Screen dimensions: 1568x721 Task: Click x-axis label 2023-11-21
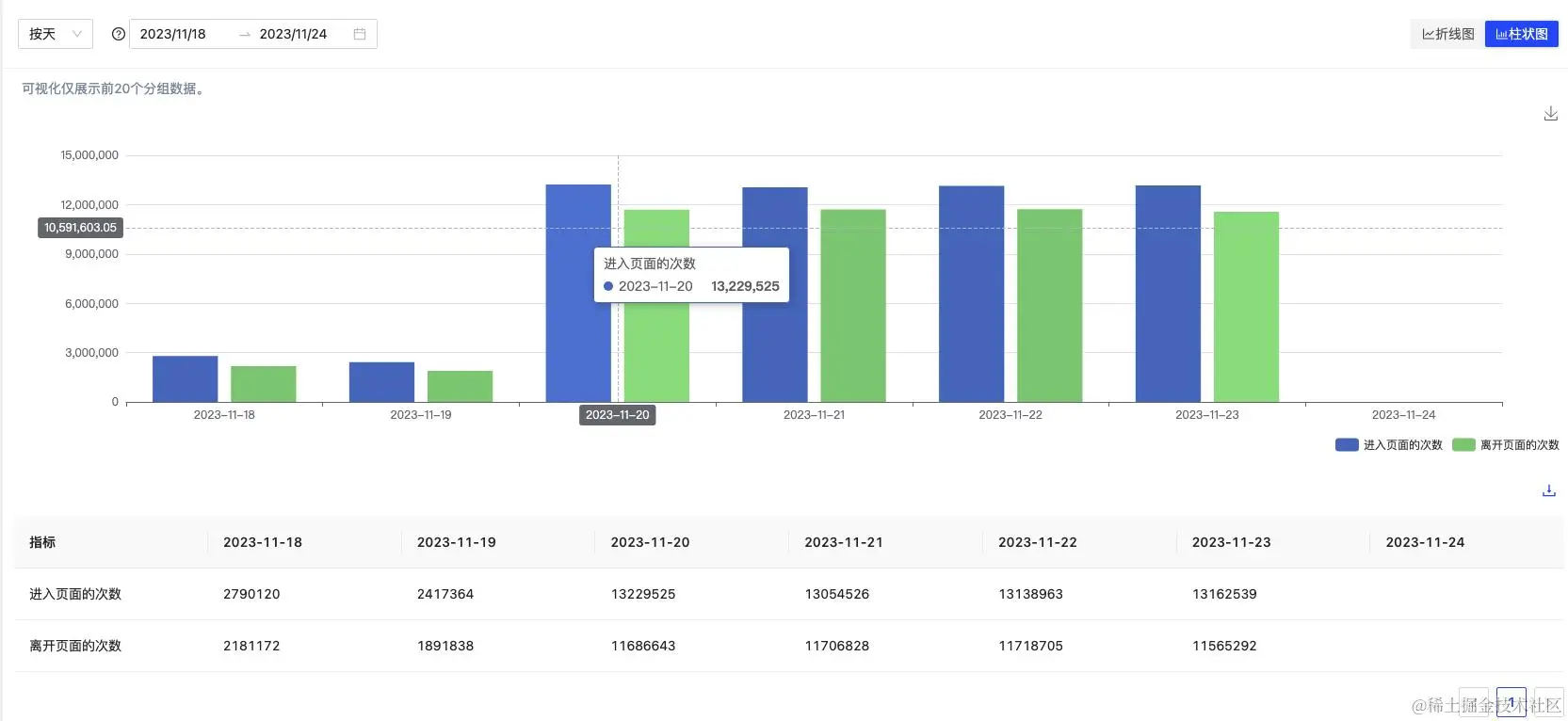pos(814,415)
